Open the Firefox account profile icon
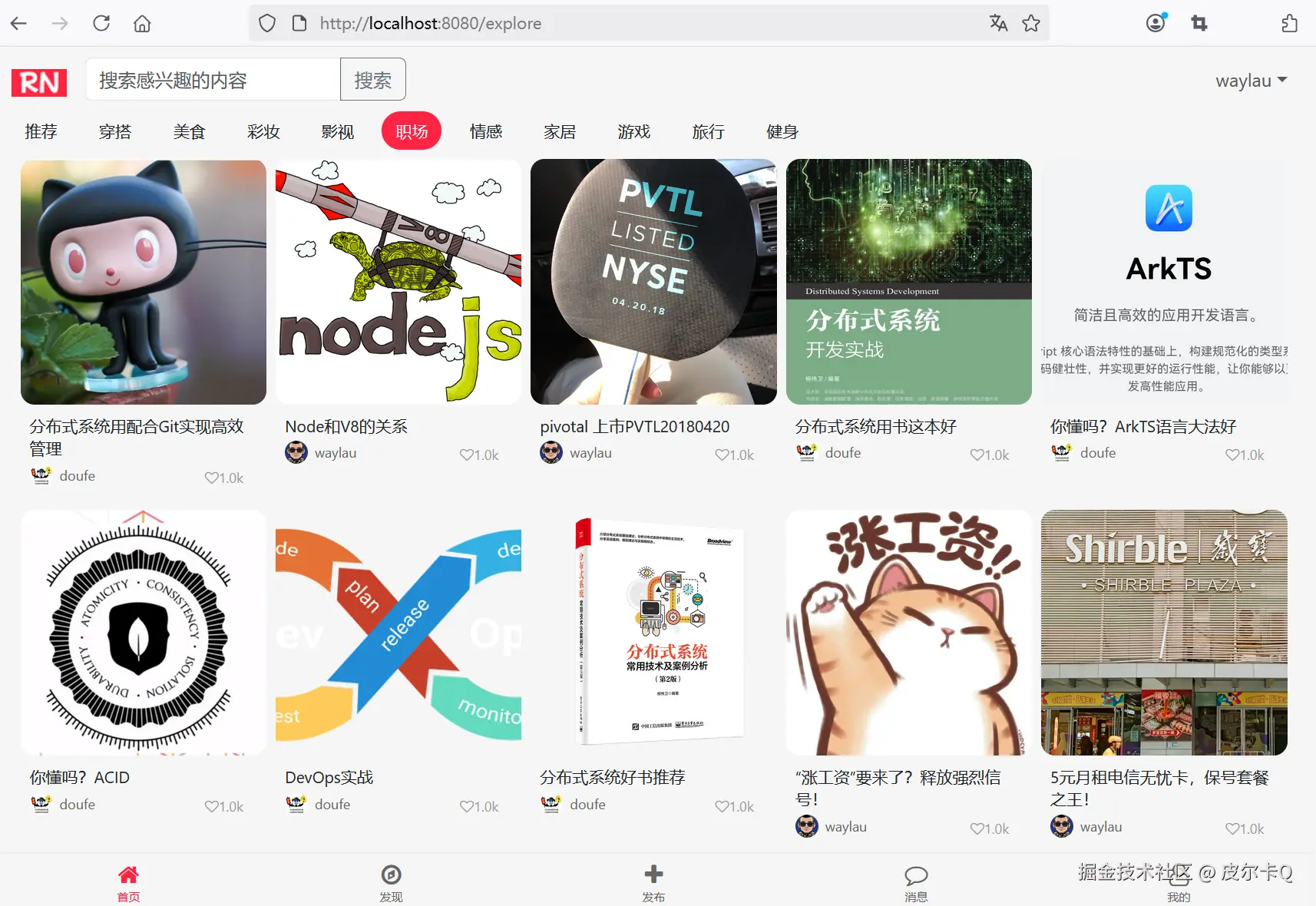 pyautogui.click(x=1156, y=23)
